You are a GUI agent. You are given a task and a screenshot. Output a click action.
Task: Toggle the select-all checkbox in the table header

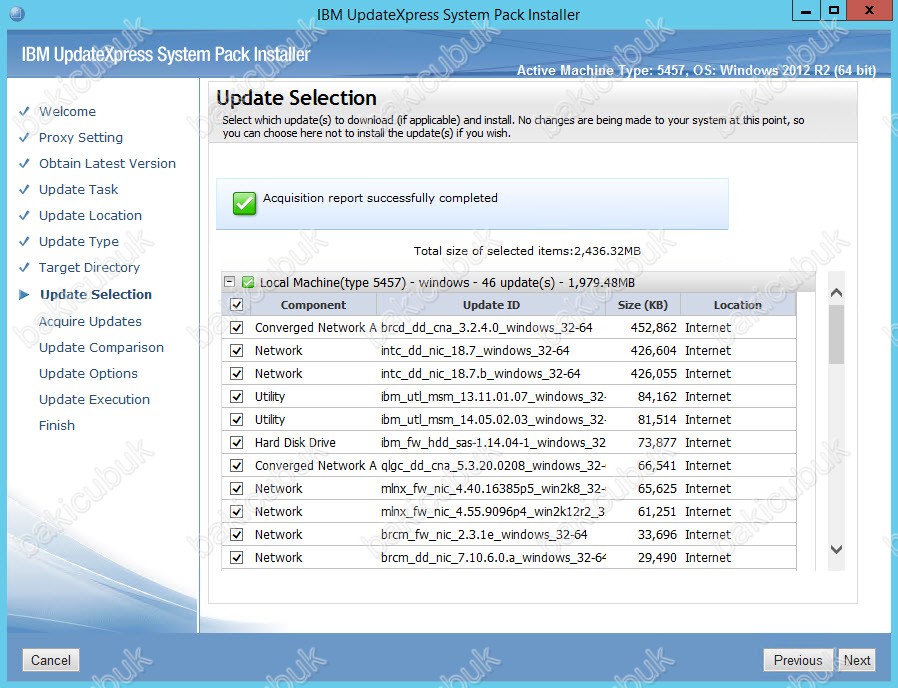pyautogui.click(x=237, y=305)
